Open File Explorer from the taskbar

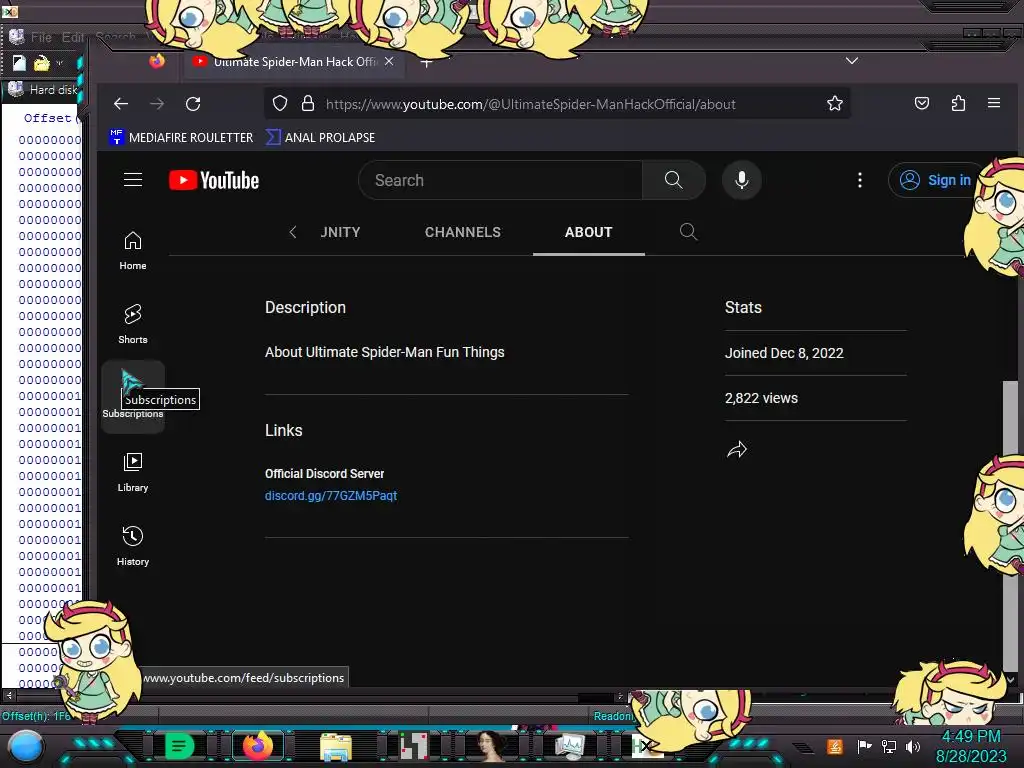click(x=336, y=746)
